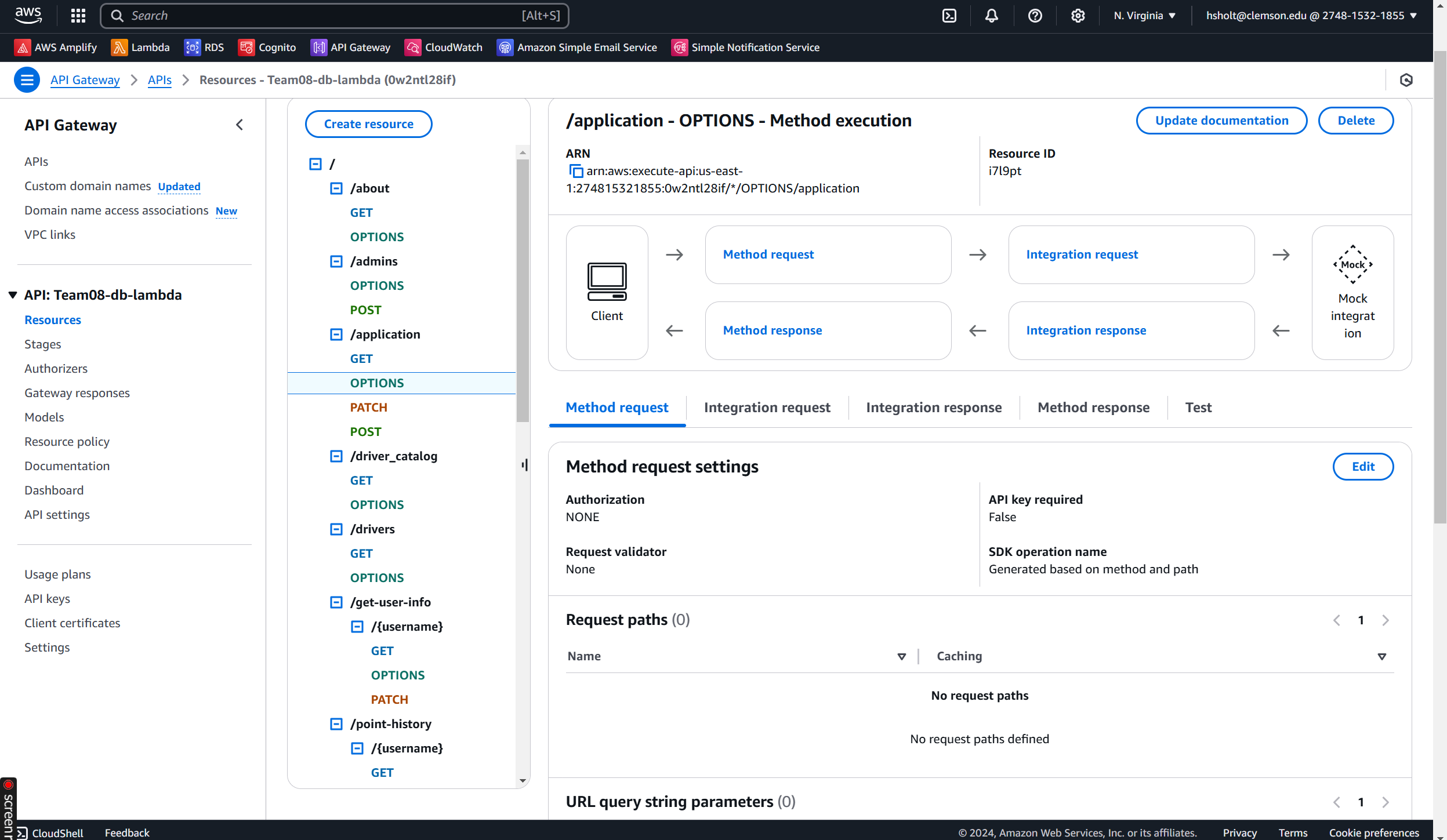1447x840 pixels.
Task: Click Update documentation button
Action: (1221, 121)
